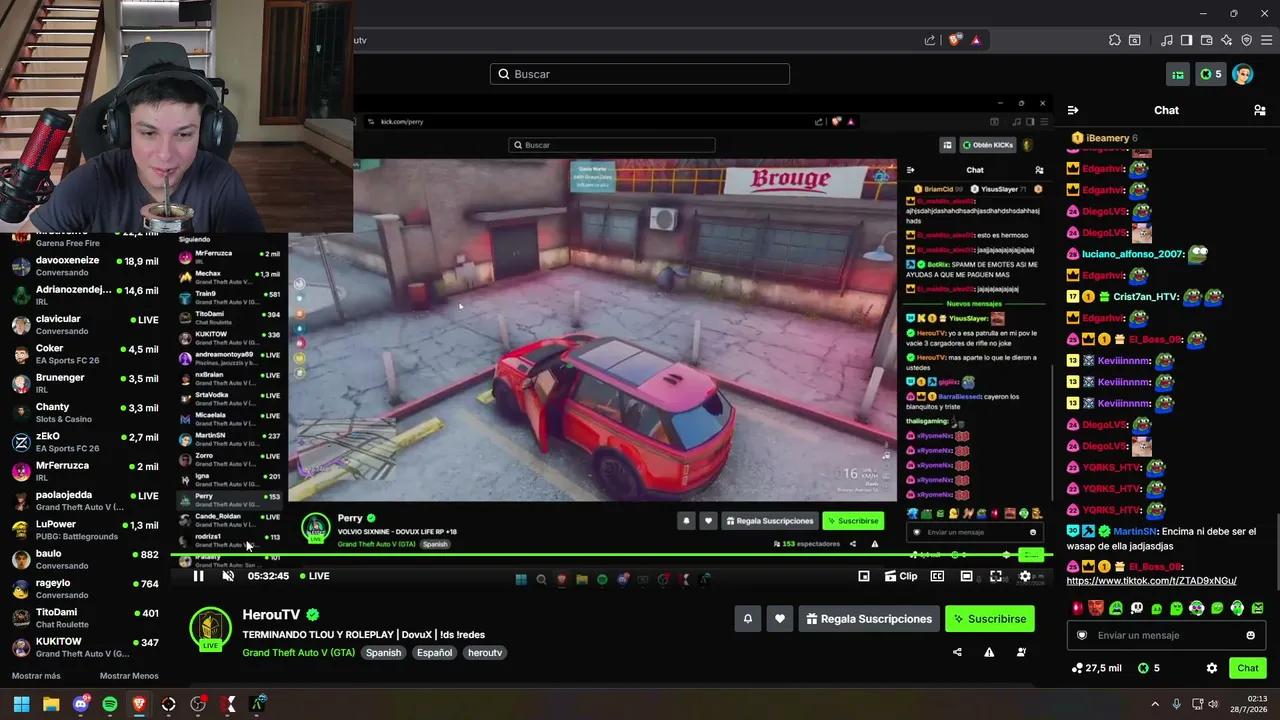Open the KICKs counter in the header
Screen dimensions: 1280x720
[1210, 74]
